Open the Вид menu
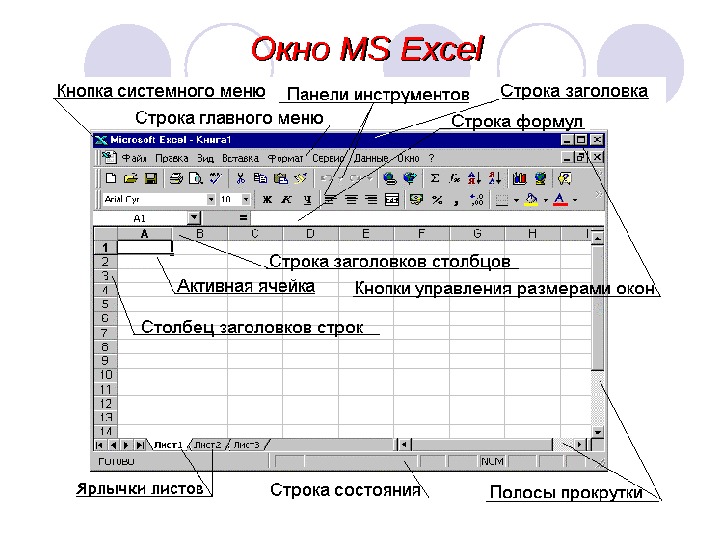 205,158
